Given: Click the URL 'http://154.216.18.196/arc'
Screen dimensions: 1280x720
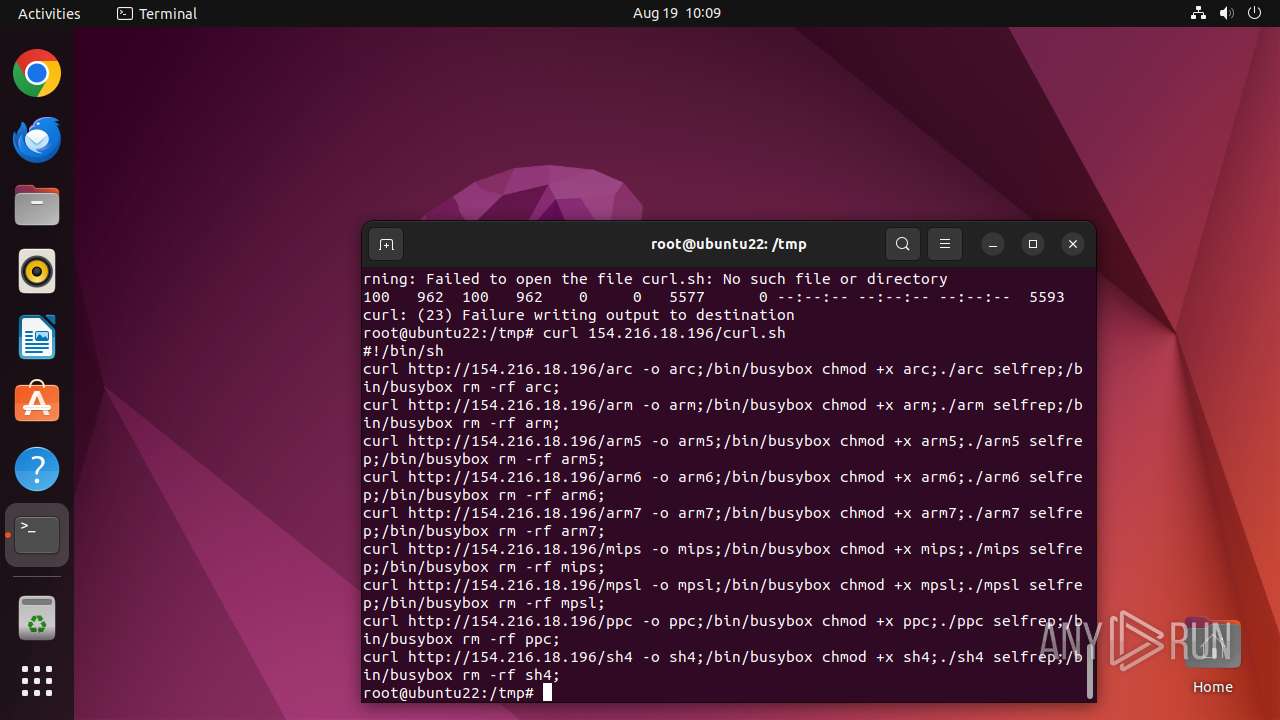Looking at the screenshot, I should [x=520, y=369].
